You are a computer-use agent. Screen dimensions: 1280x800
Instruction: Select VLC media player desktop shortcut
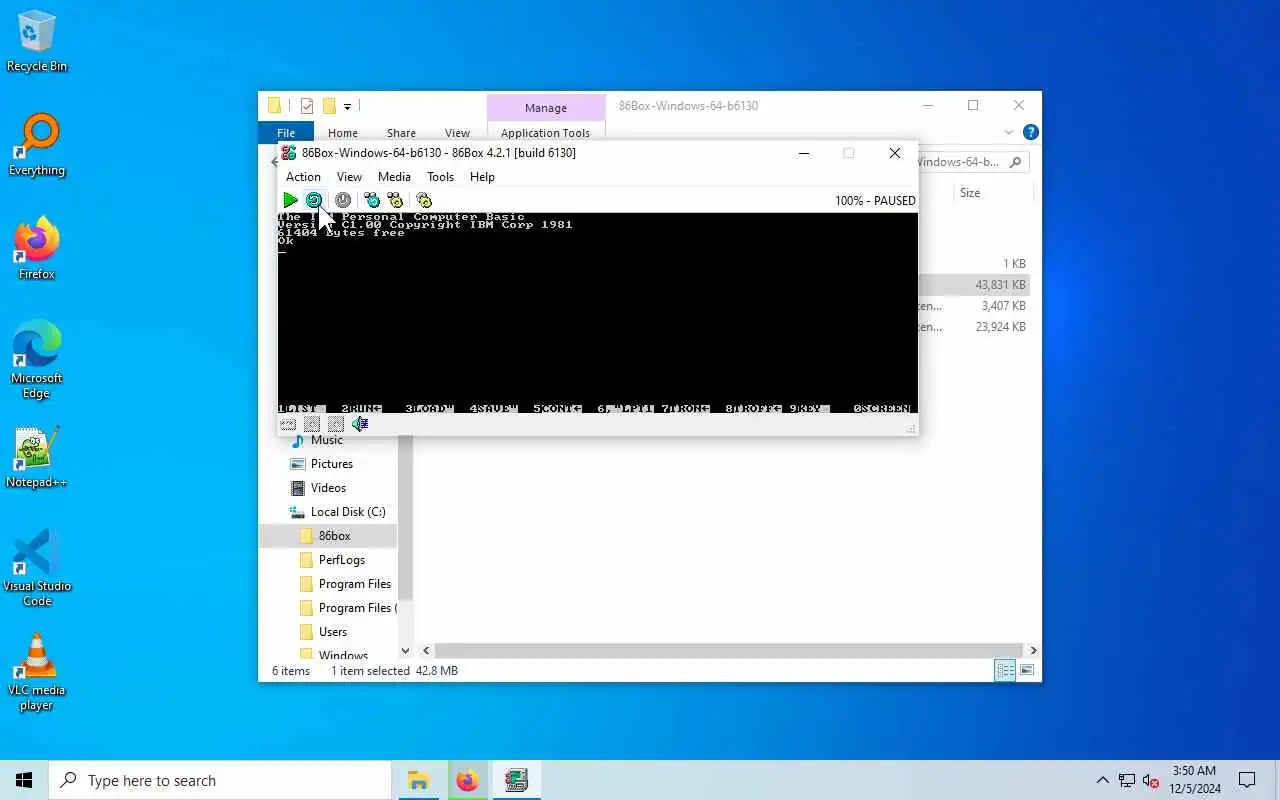pyautogui.click(x=37, y=672)
